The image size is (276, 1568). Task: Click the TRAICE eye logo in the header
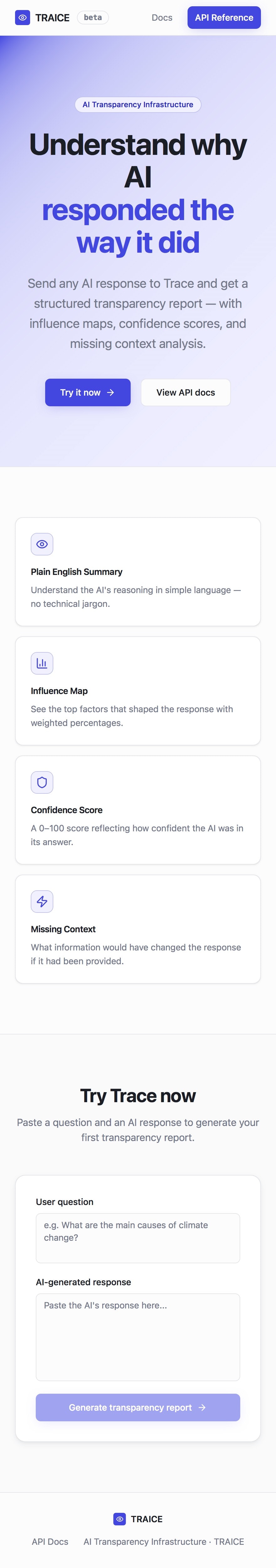pyautogui.click(x=23, y=18)
